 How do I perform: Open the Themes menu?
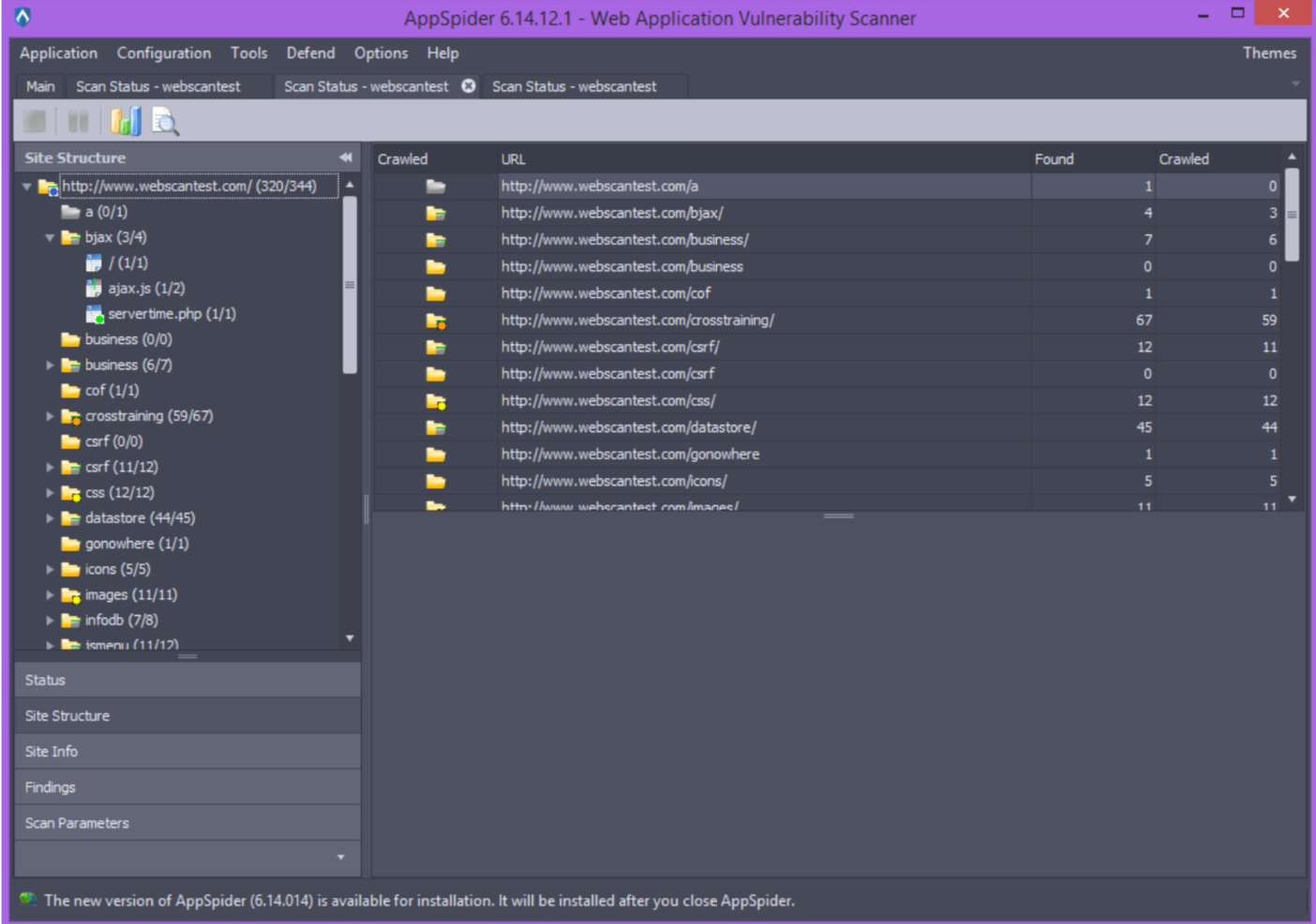(1269, 53)
